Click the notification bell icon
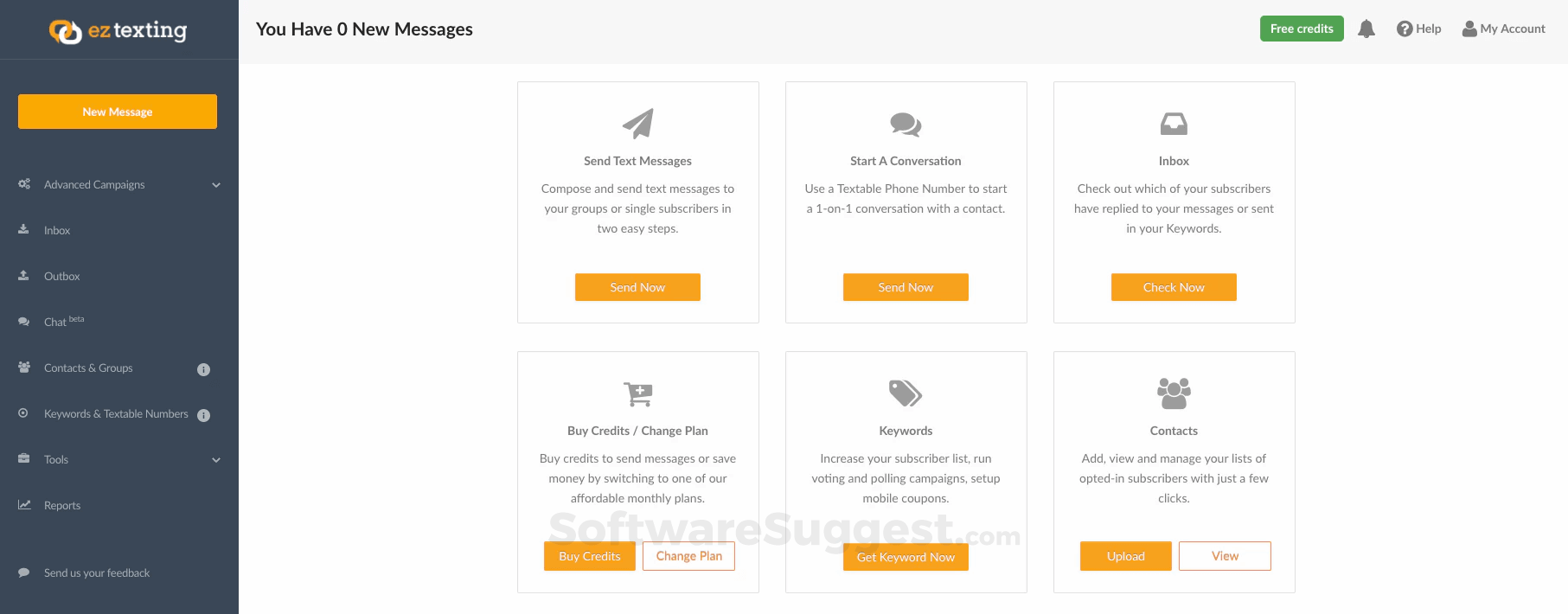The width and height of the screenshot is (1568, 614). 1366,29
